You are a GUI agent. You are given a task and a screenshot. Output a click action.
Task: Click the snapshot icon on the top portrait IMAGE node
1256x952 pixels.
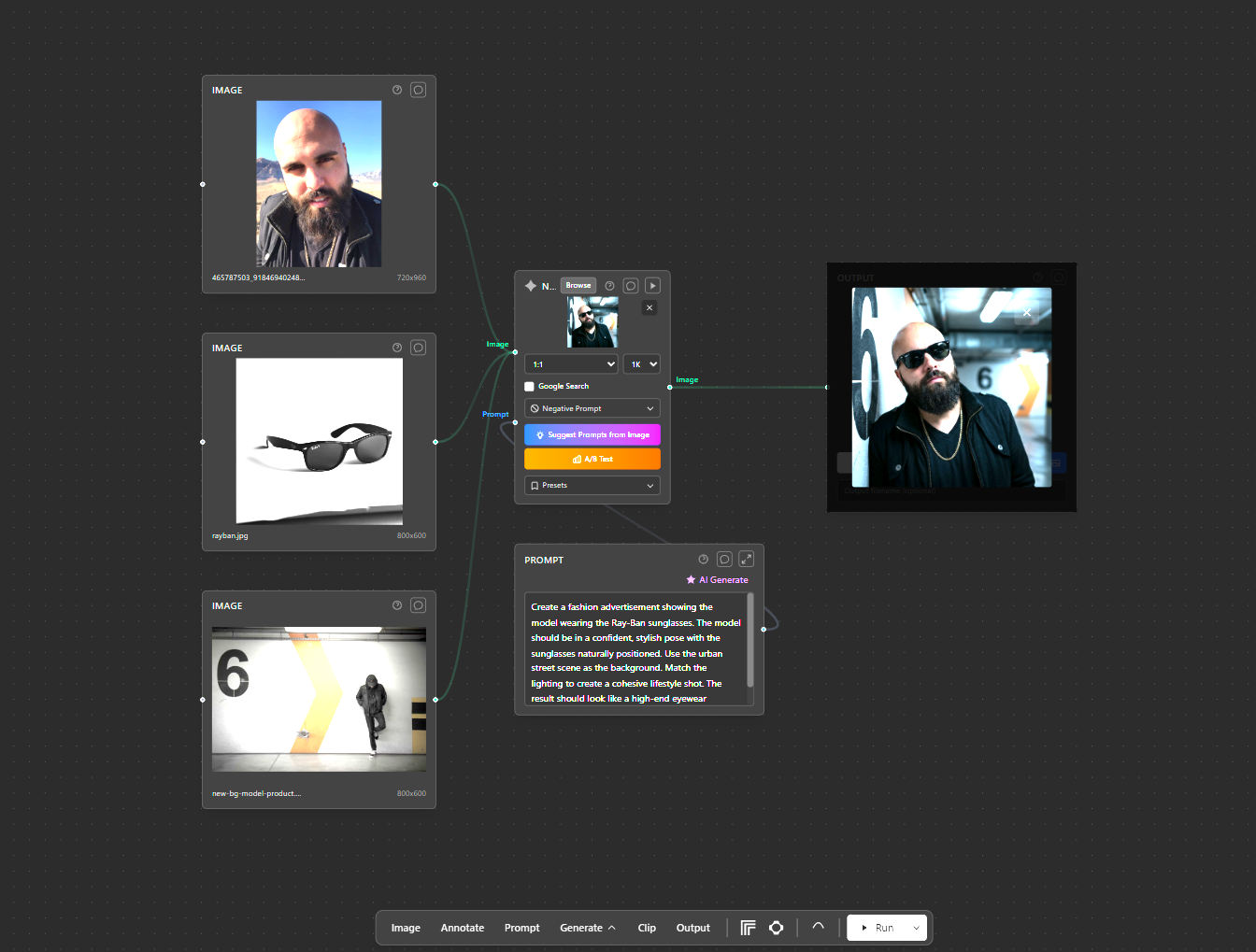[418, 89]
